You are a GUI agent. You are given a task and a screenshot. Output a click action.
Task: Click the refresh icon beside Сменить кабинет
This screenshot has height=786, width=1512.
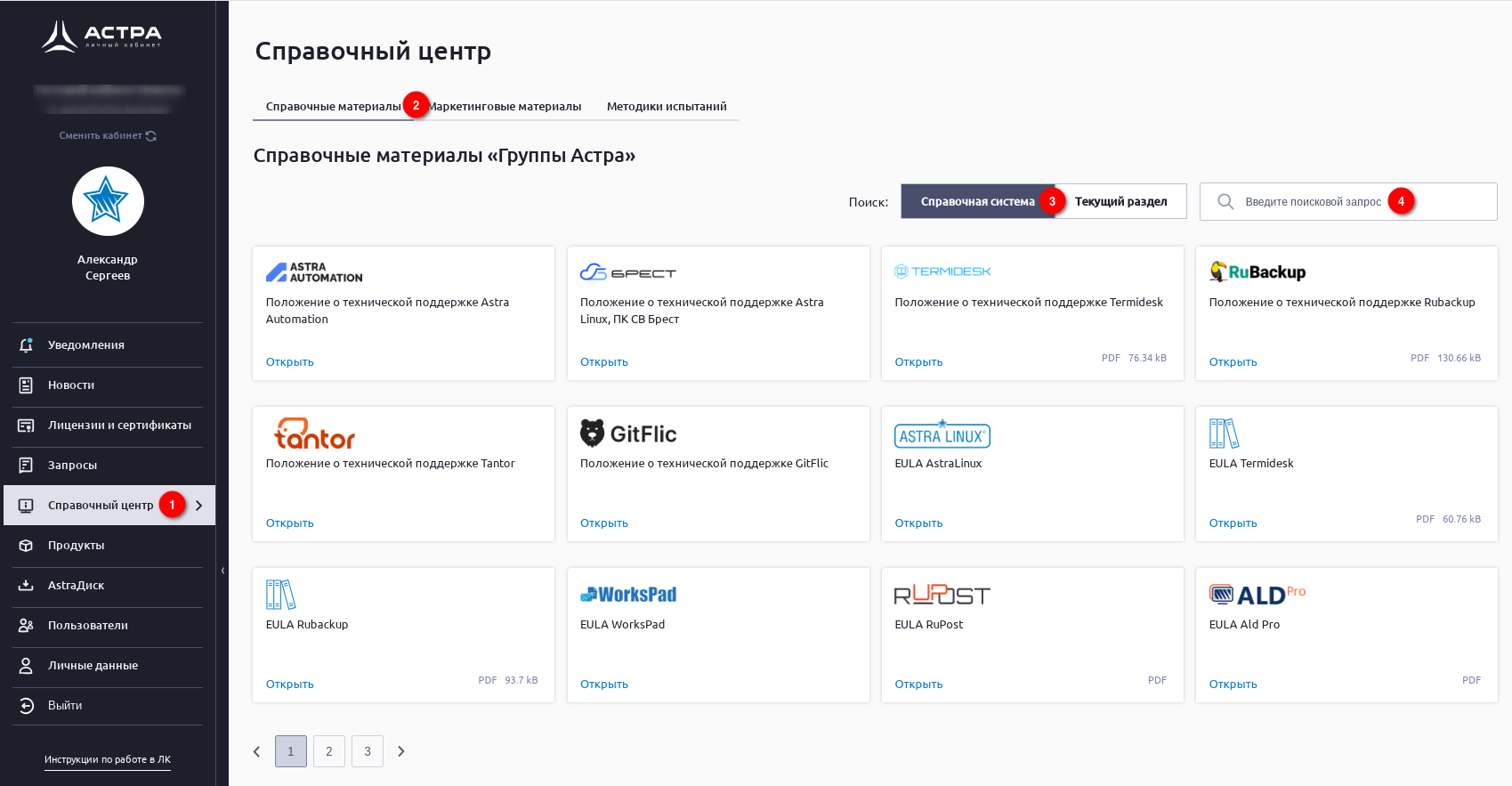(151, 136)
